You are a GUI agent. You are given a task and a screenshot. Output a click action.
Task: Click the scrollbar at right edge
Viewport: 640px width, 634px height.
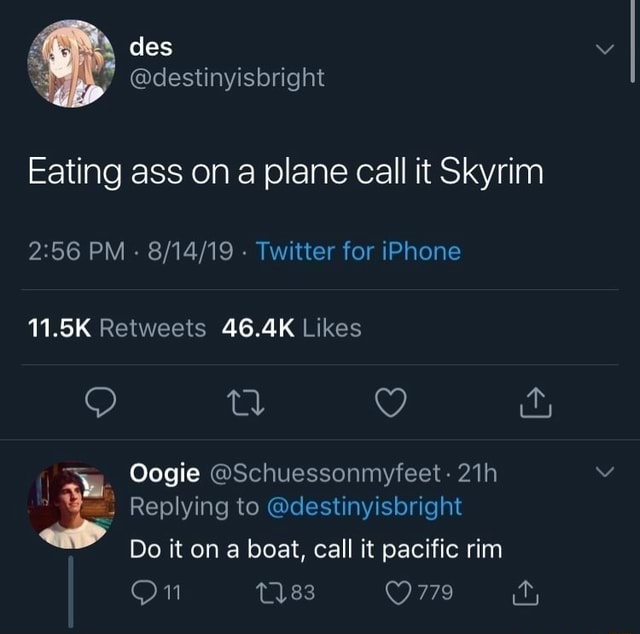pos(632,41)
